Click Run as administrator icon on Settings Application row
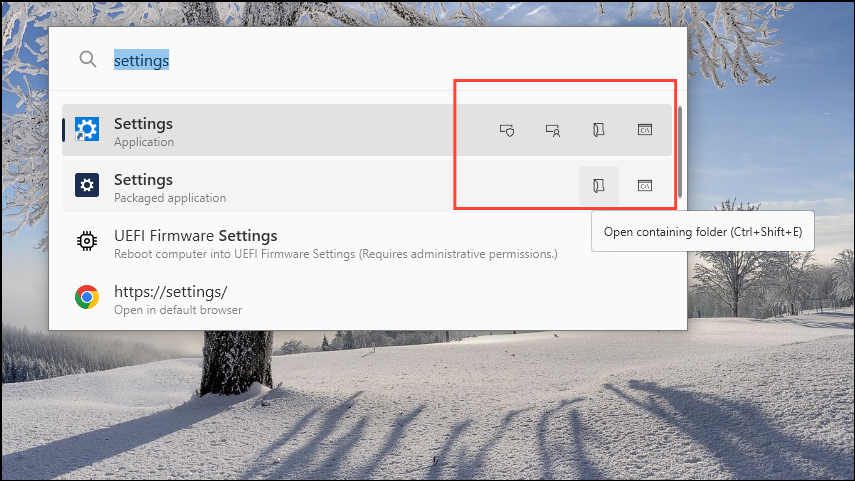Image resolution: width=855 pixels, height=481 pixels. [x=507, y=130]
